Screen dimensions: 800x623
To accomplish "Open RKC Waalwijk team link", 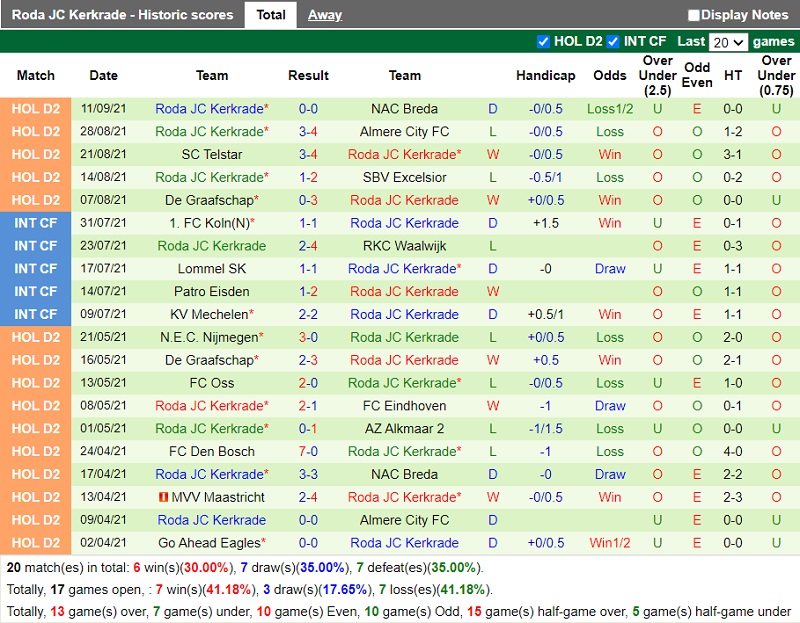I will pyautogui.click(x=404, y=246).
